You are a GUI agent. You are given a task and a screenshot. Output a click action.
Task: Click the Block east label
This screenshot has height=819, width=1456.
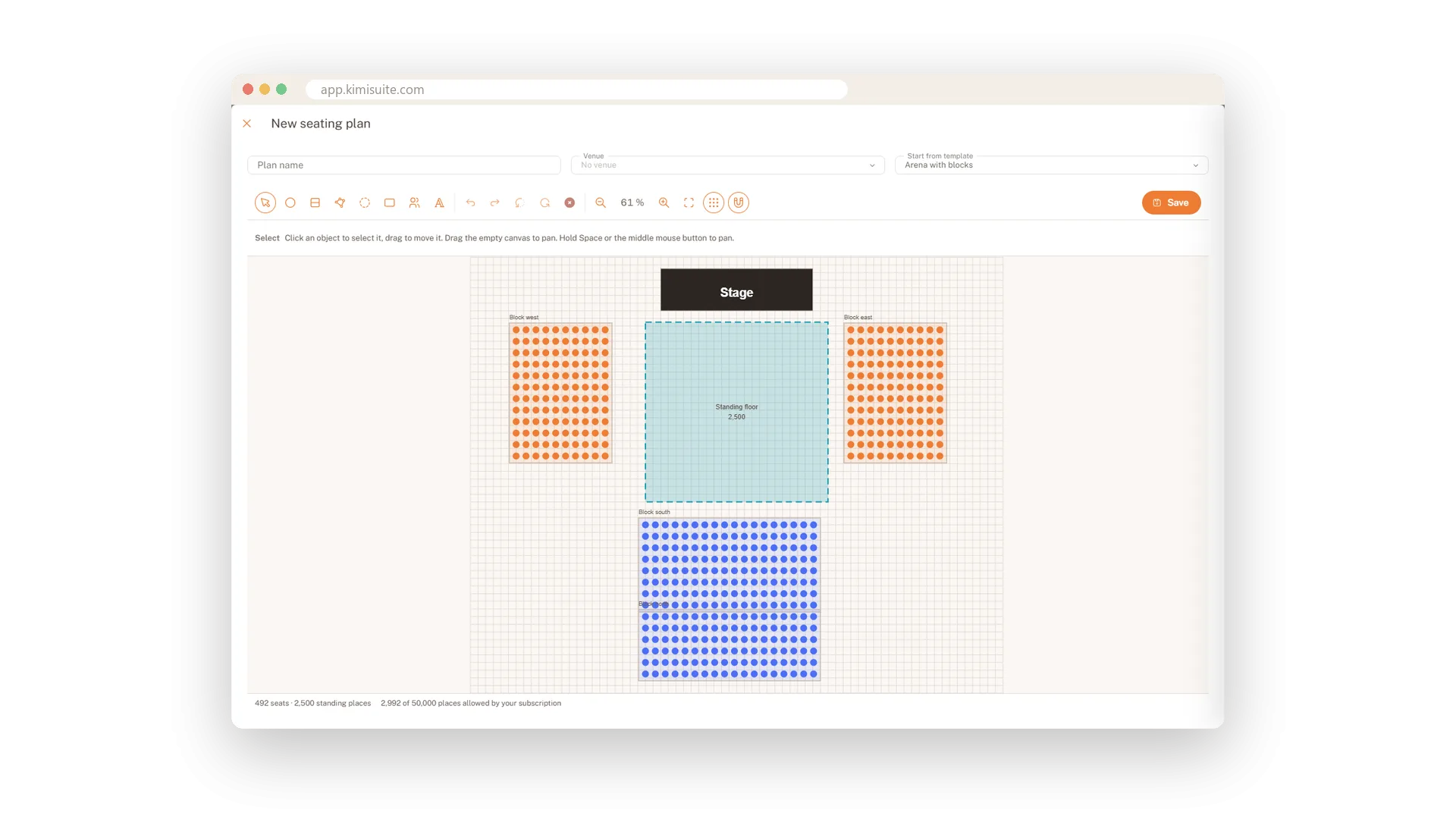tap(858, 317)
